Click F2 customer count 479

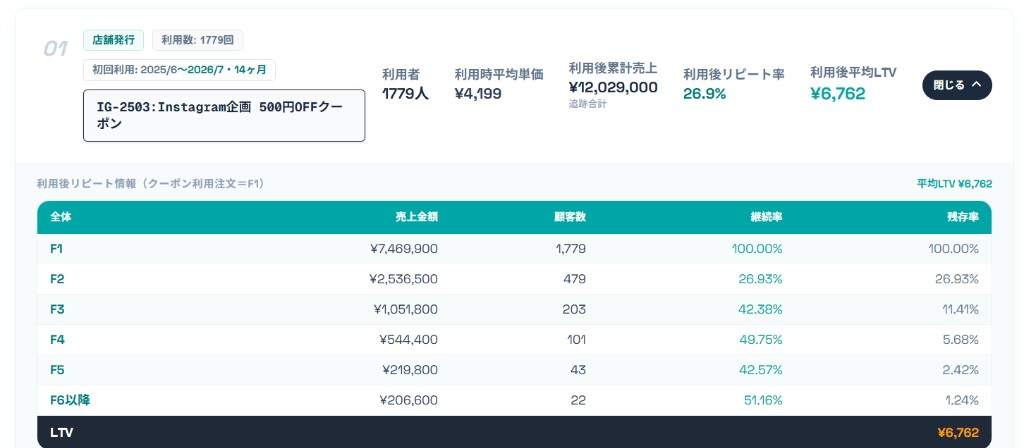pos(575,279)
